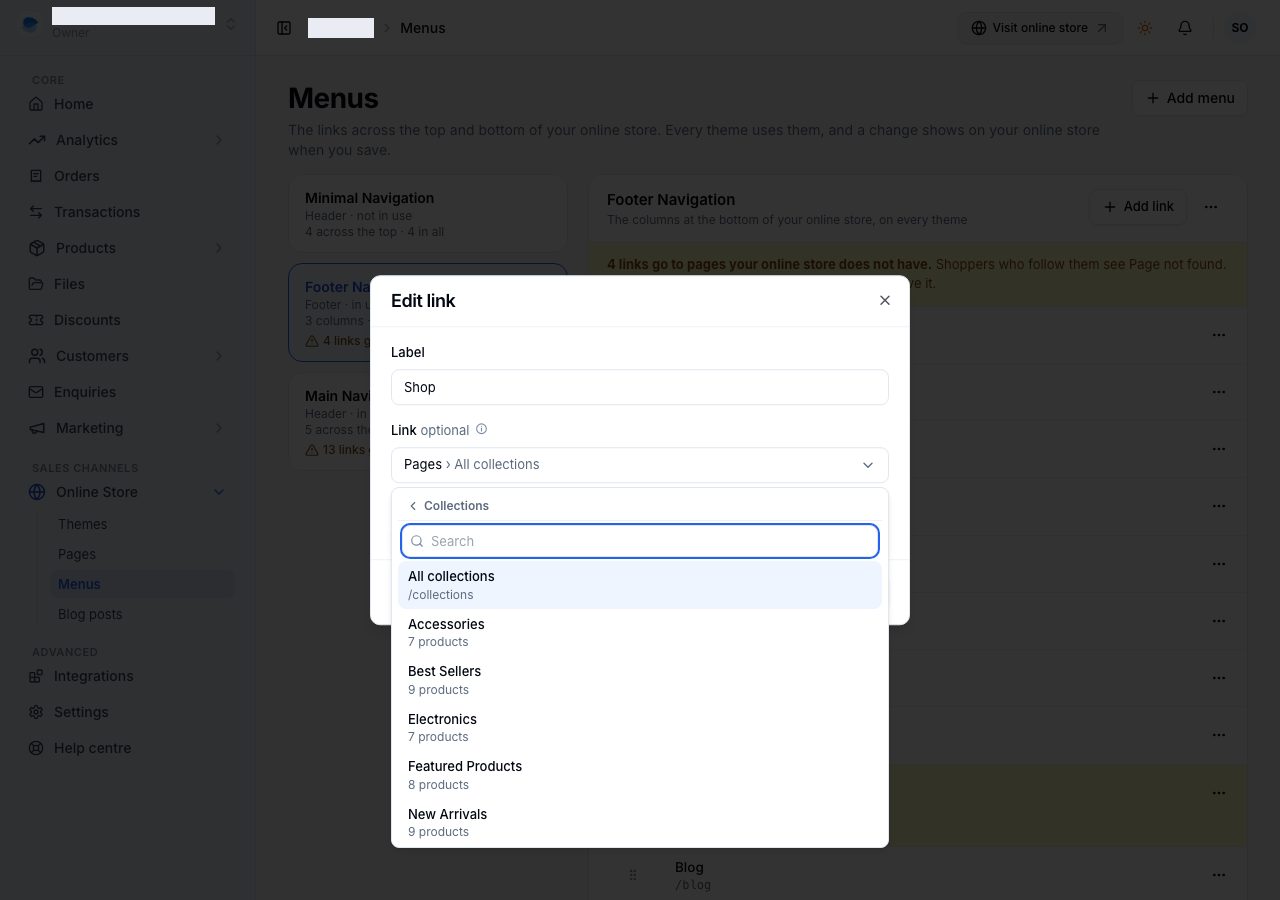Close the Edit link dialog

pos(884,300)
